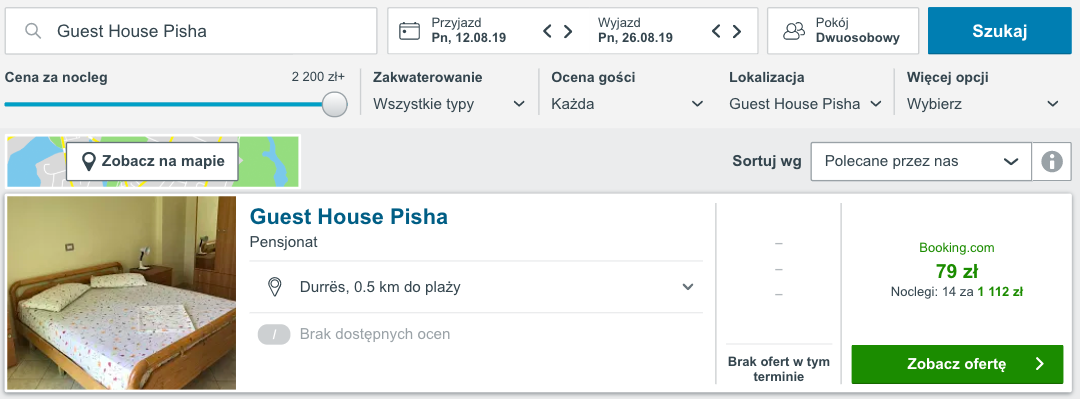This screenshot has width=1080, height=399.
Task: Expand Durrës location details chevron
Action: (x=687, y=287)
